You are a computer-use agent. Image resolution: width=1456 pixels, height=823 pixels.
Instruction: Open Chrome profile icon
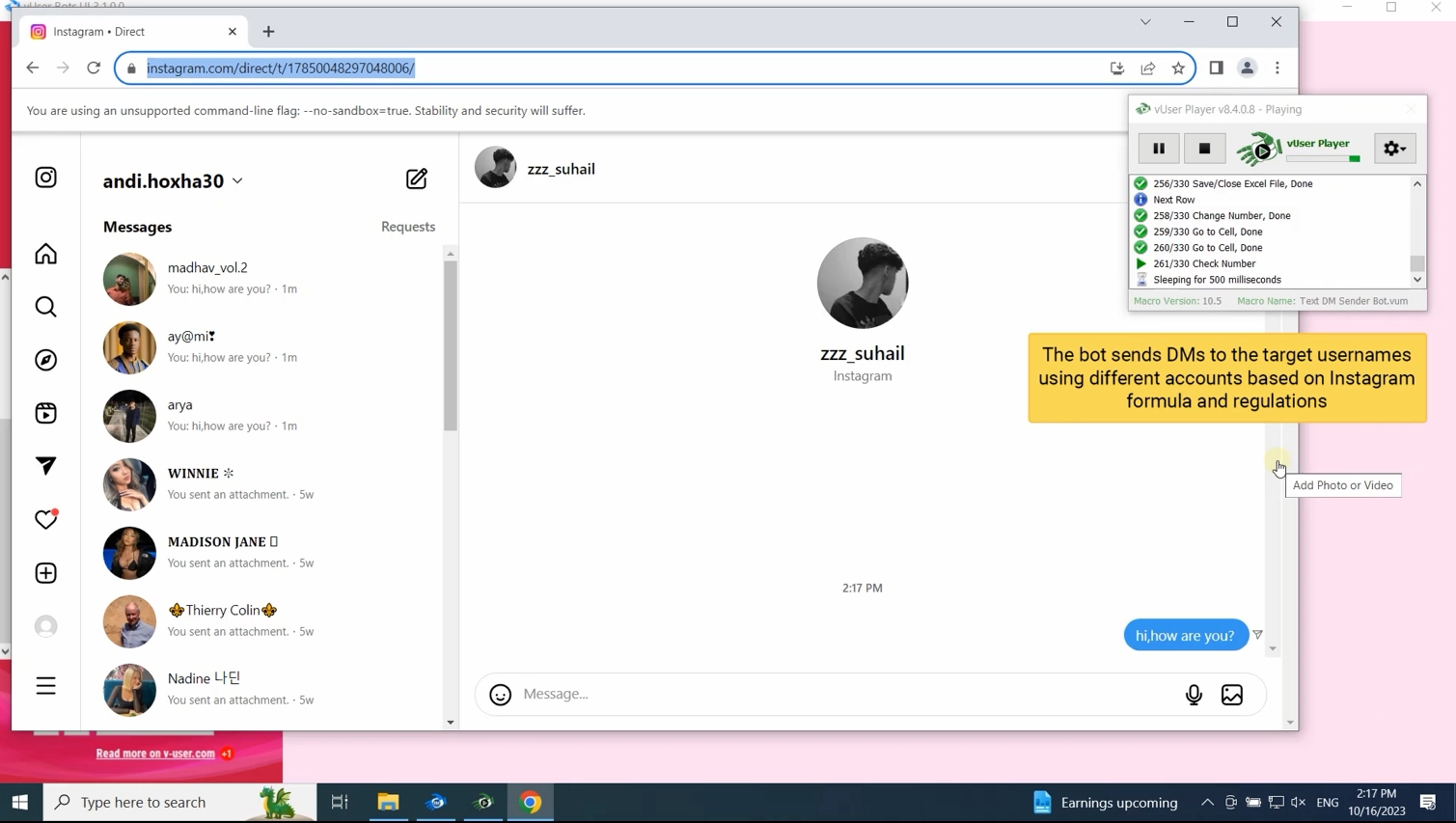point(1247,69)
